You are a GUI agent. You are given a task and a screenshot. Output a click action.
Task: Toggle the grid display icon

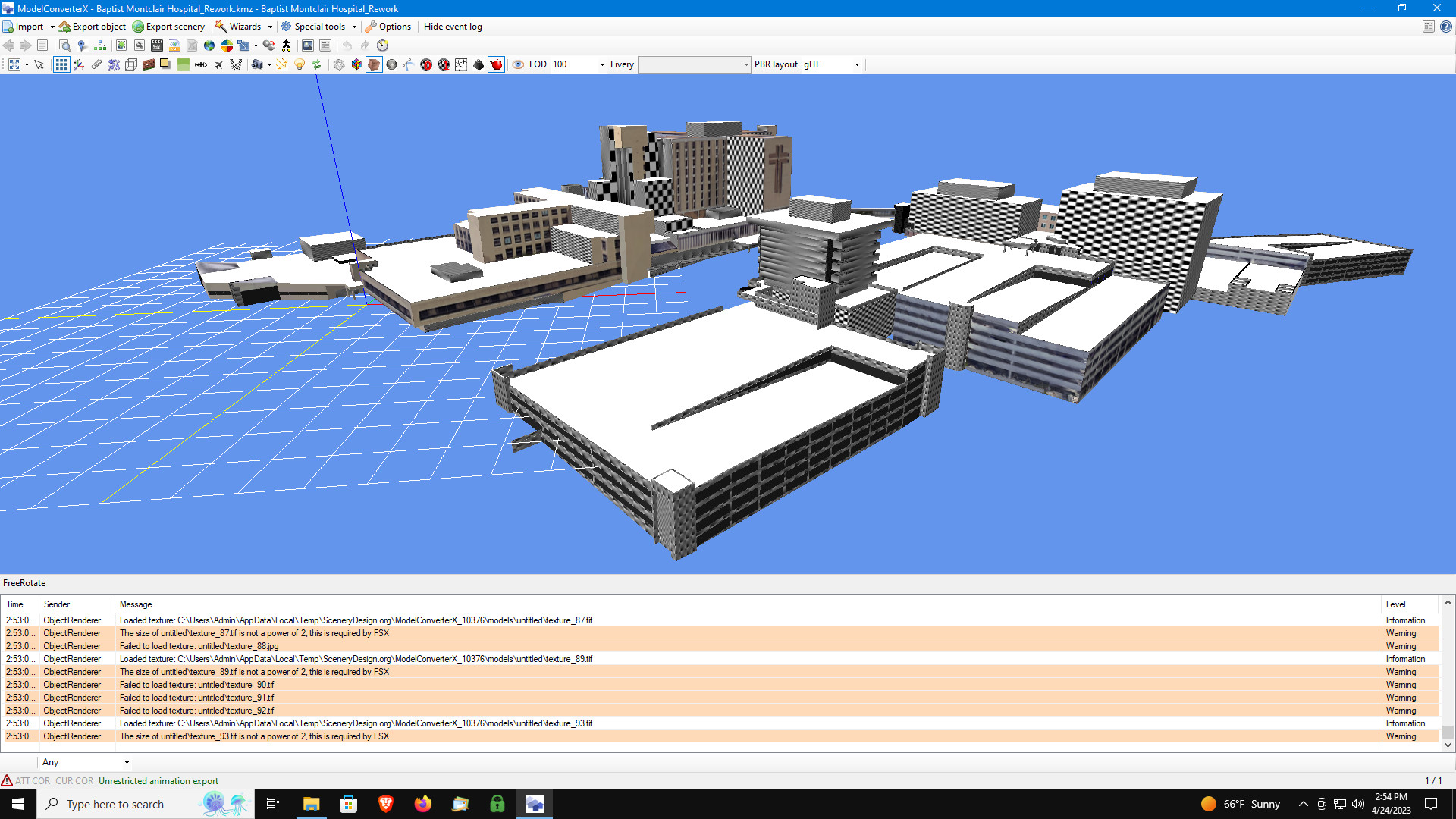coord(61,64)
